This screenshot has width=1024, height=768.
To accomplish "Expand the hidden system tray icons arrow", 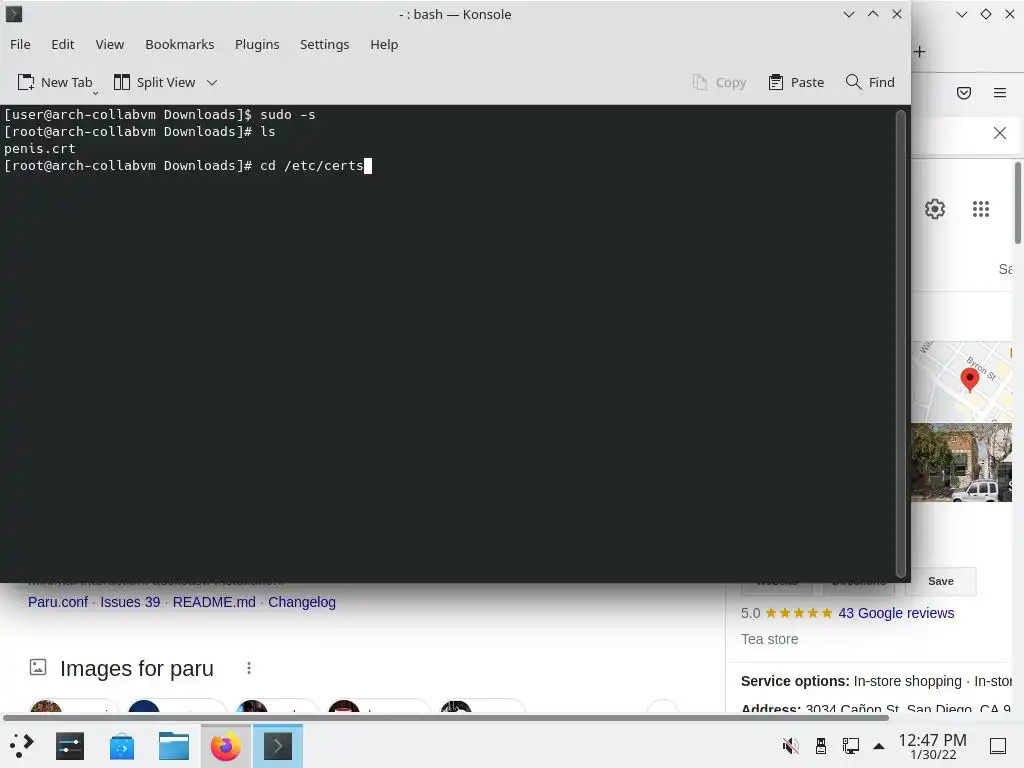I will point(879,746).
